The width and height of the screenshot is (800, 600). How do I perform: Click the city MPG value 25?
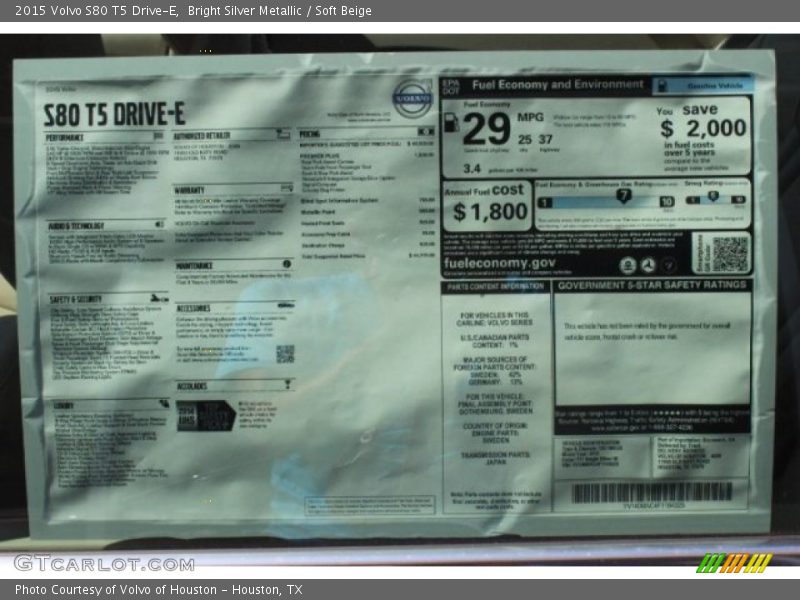[x=524, y=139]
